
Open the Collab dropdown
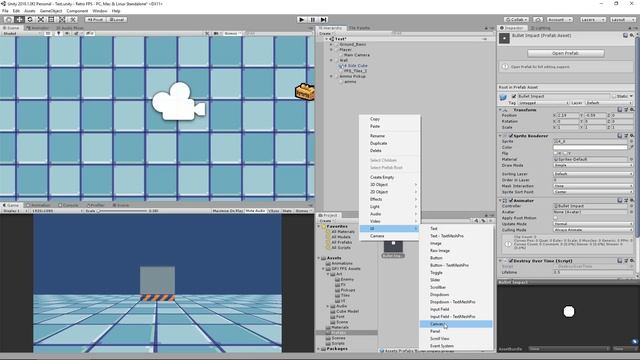click(516, 20)
